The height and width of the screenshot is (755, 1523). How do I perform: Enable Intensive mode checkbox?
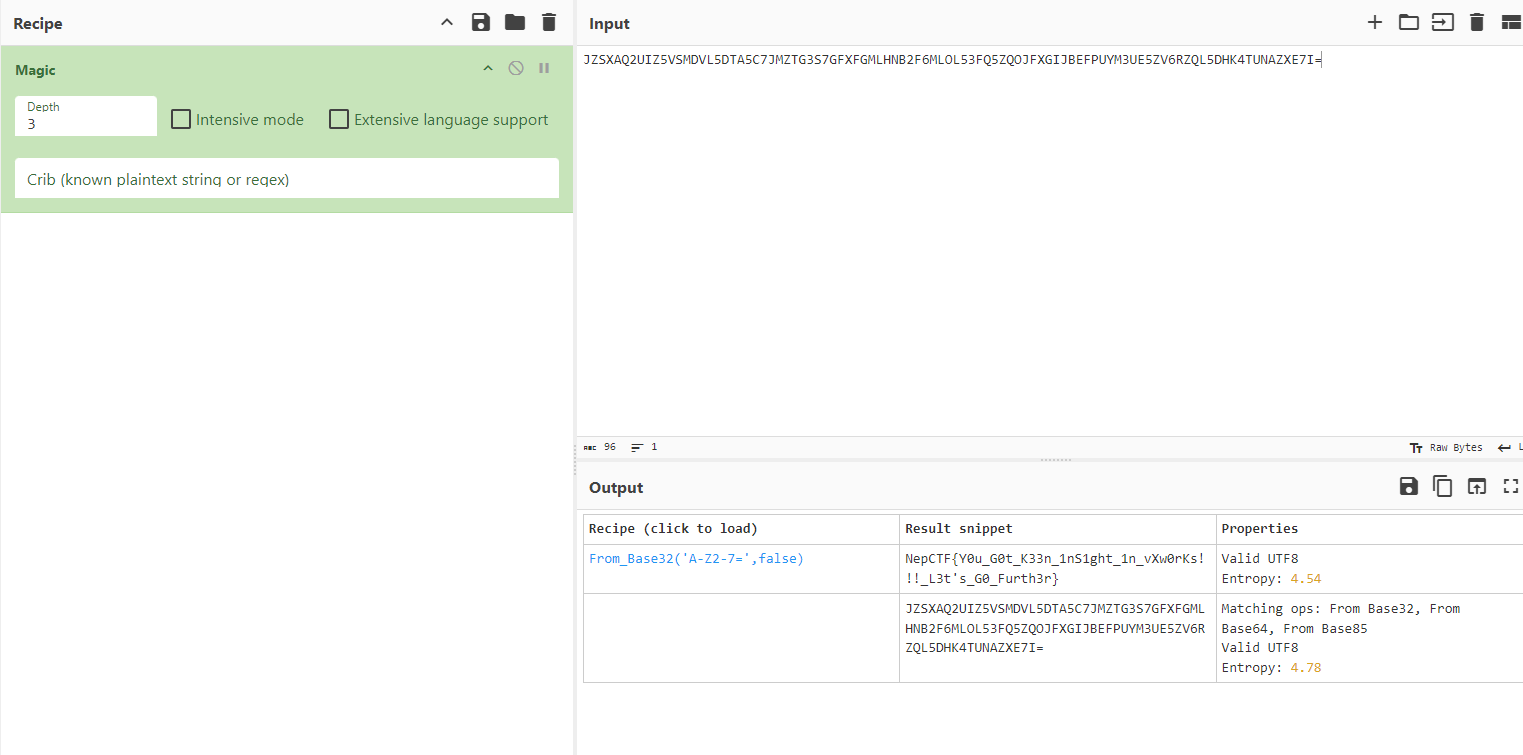[181, 120]
